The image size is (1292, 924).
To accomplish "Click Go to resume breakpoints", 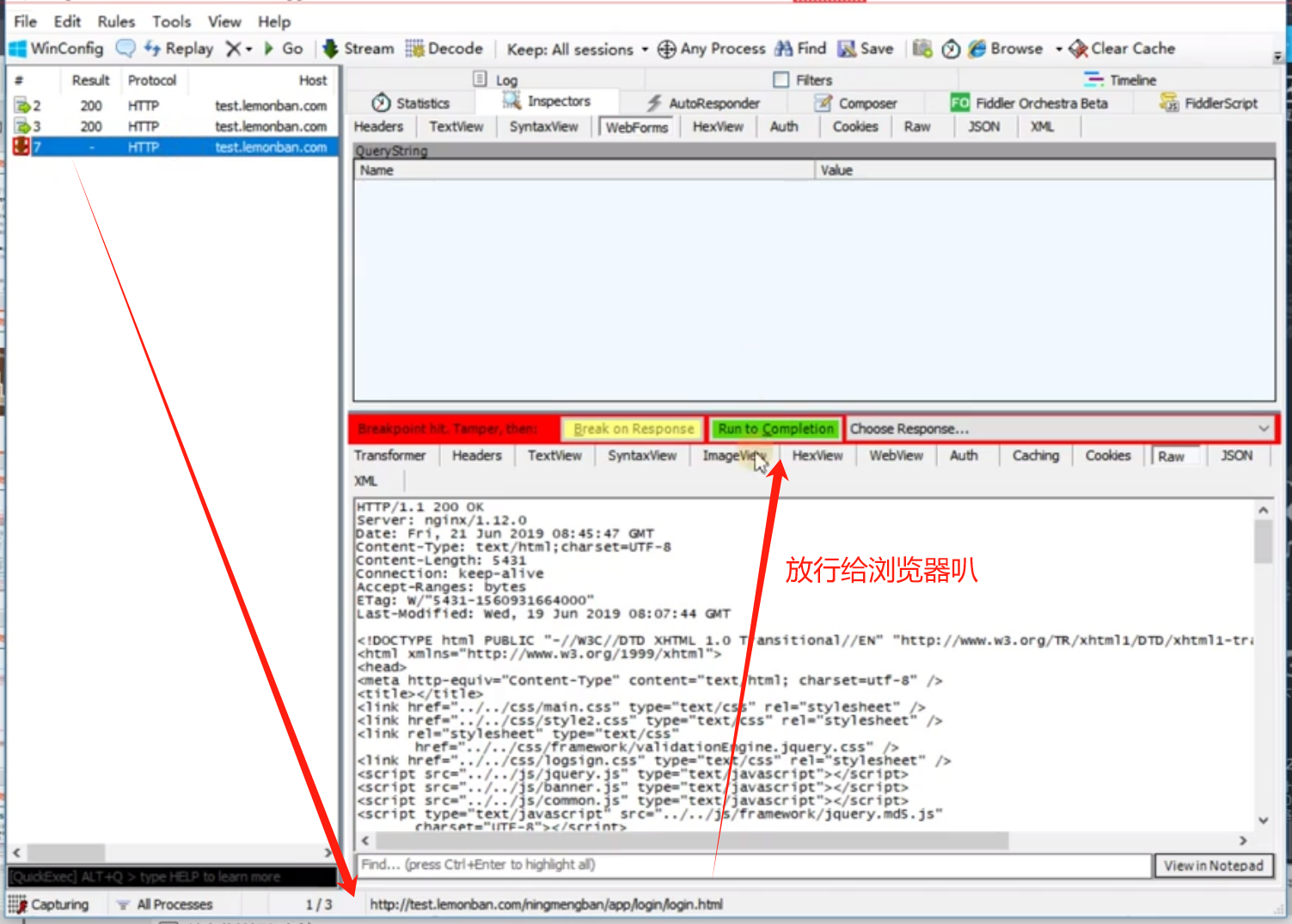I will [x=284, y=49].
